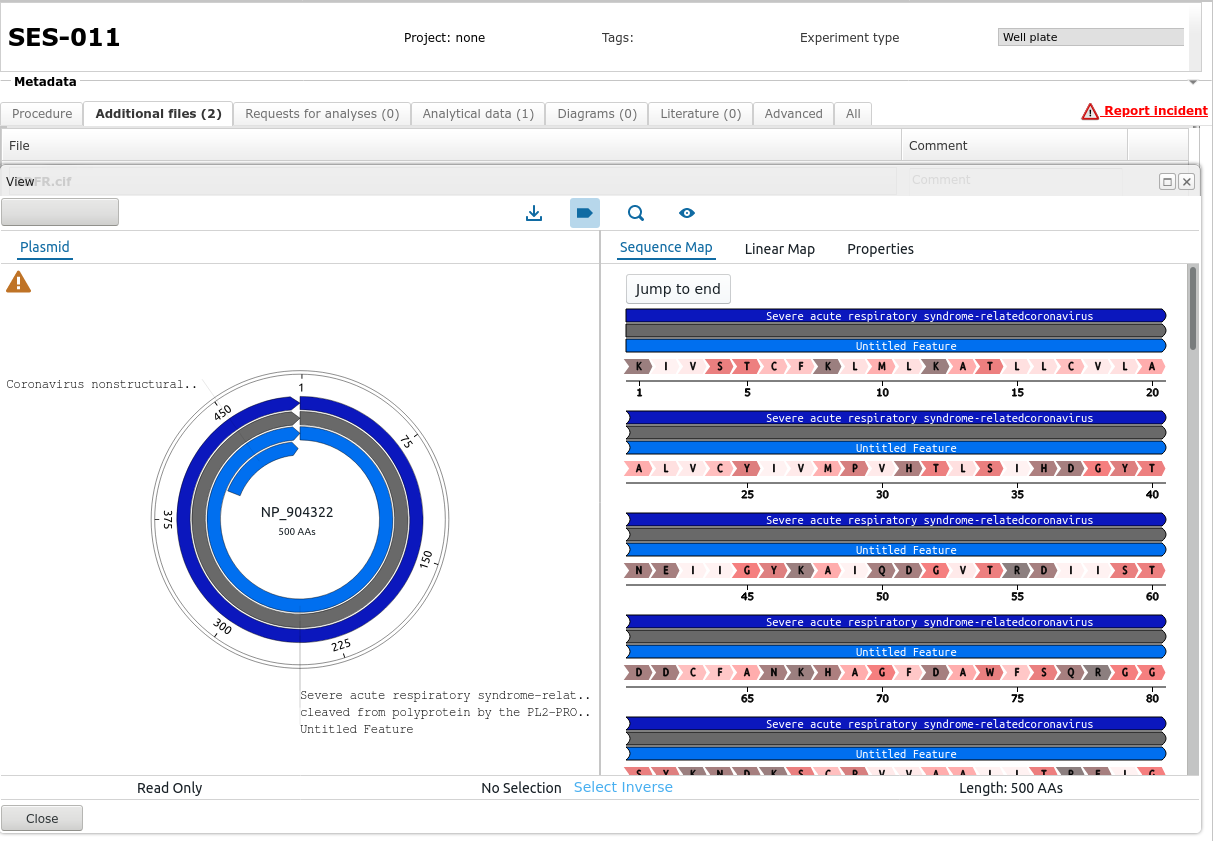
Task: Collapse the Metadata section arrow
Action: 1192,82
